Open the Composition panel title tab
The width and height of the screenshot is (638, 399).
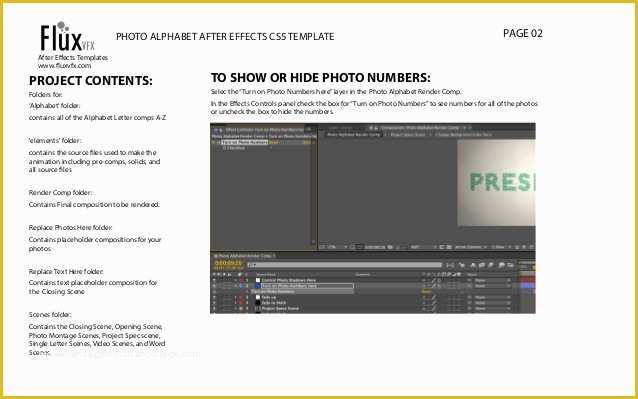point(419,128)
